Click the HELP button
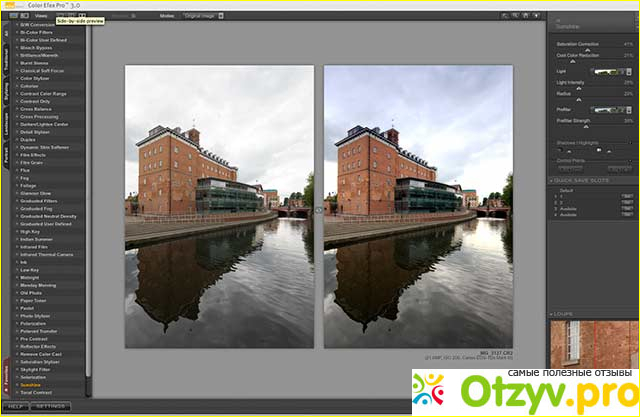This screenshot has height=417, width=640. pos(14,407)
